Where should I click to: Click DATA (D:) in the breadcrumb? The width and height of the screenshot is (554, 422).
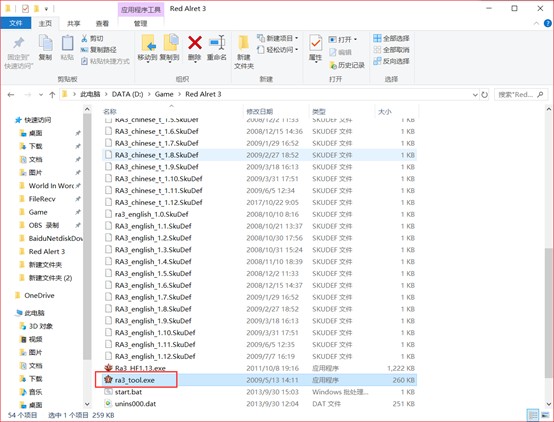[x=128, y=94]
